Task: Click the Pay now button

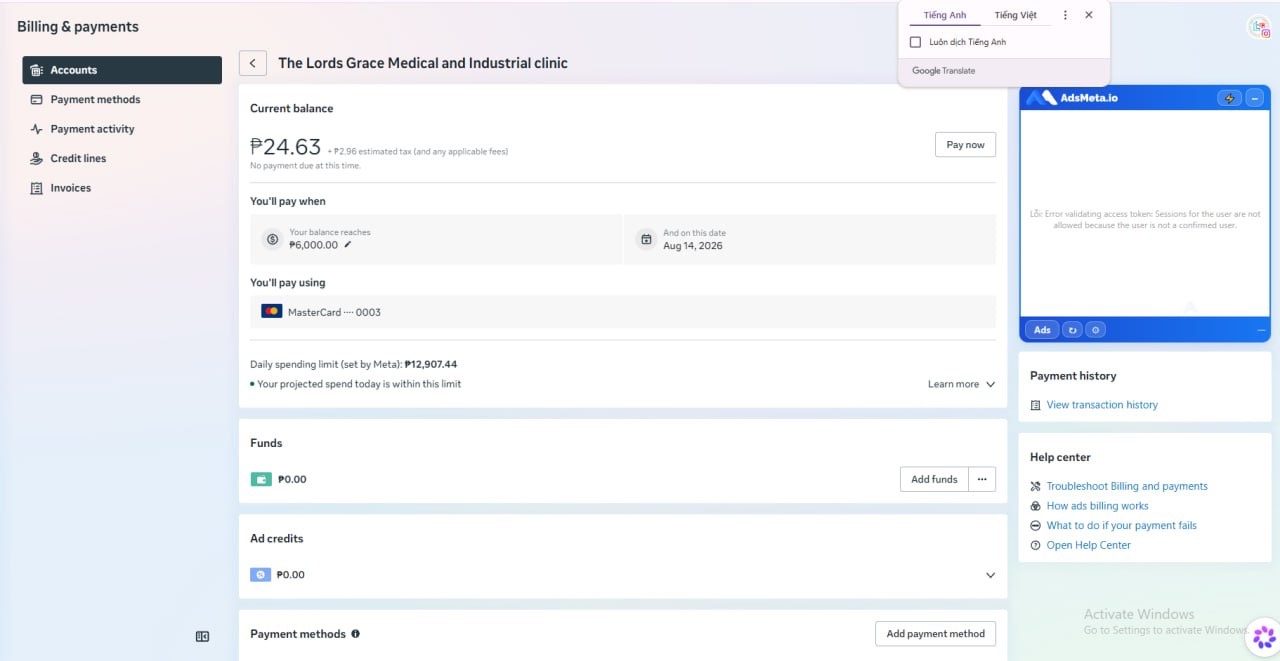Action: pyautogui.click(x=965, y=145)
